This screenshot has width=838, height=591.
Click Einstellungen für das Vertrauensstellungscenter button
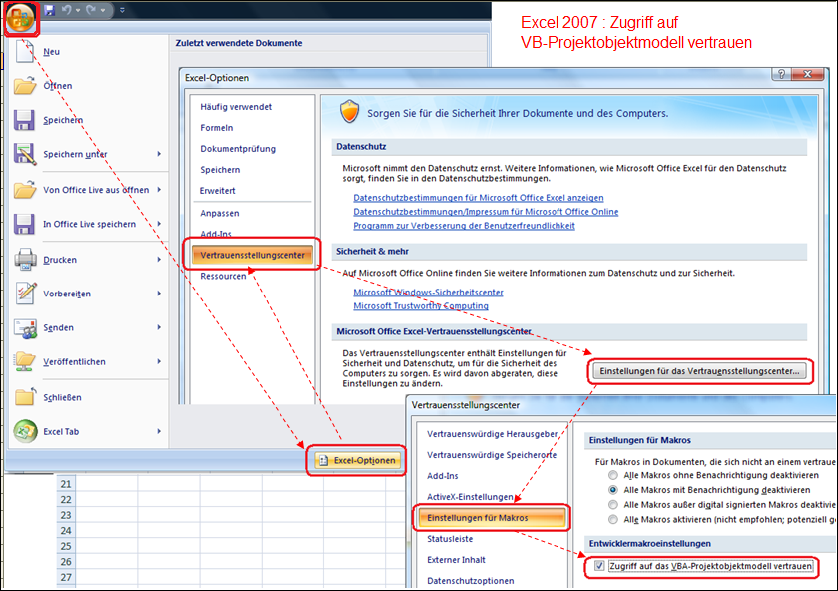(699, 371)
